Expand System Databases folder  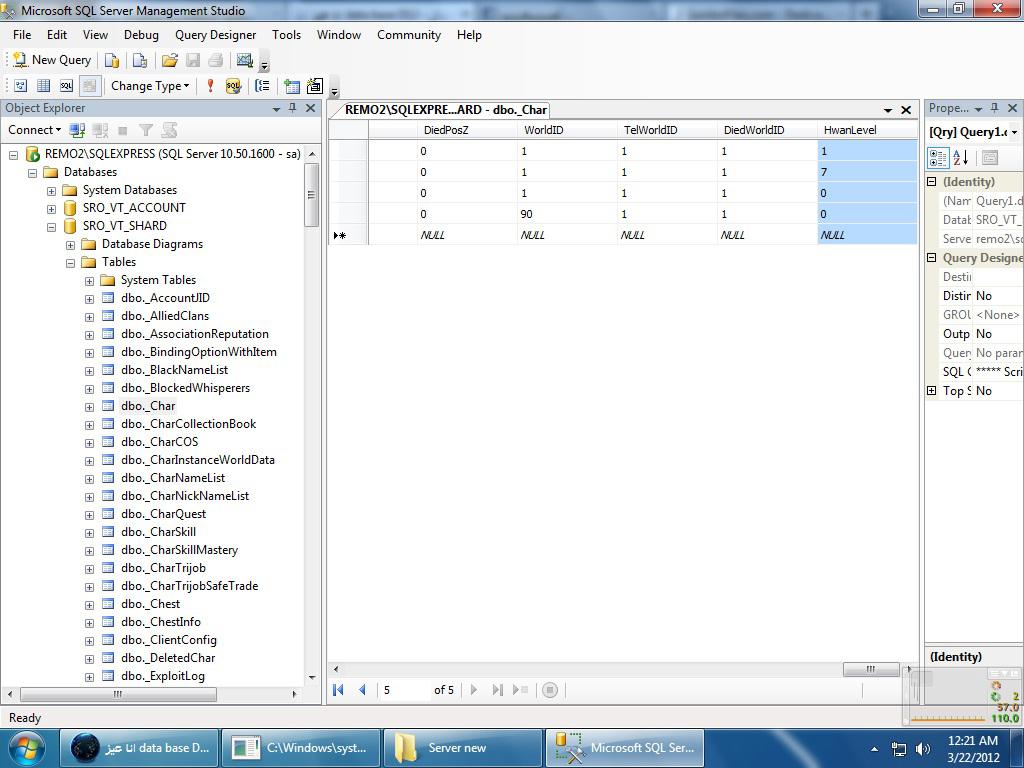(51, 191)
